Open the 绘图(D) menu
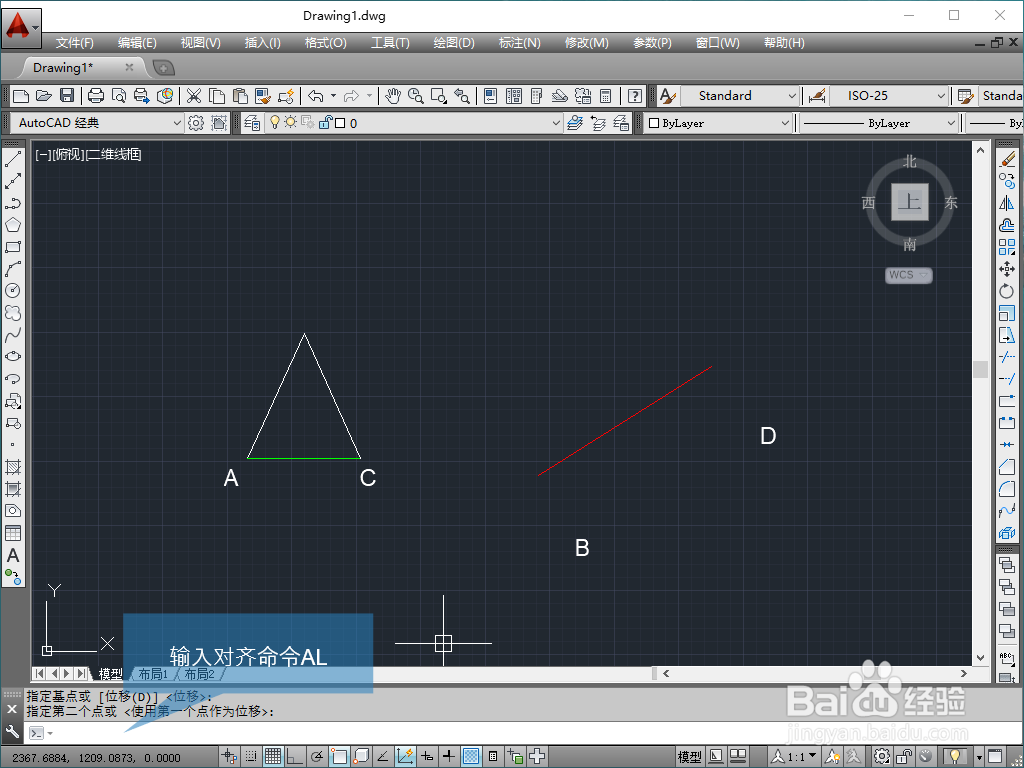The width and height of the screenshot is (1024, 768). pos(454,42)
